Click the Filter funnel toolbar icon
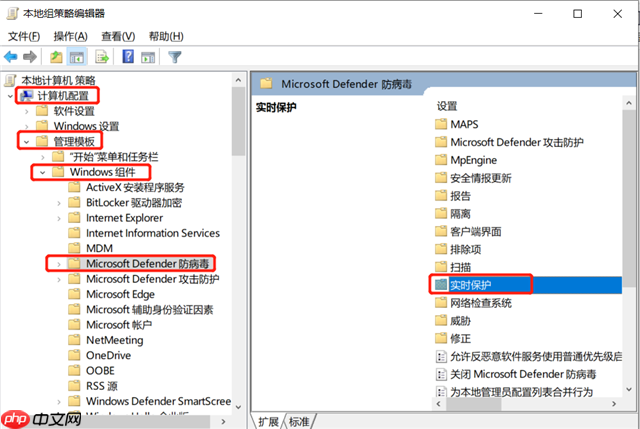 point(175,57)
